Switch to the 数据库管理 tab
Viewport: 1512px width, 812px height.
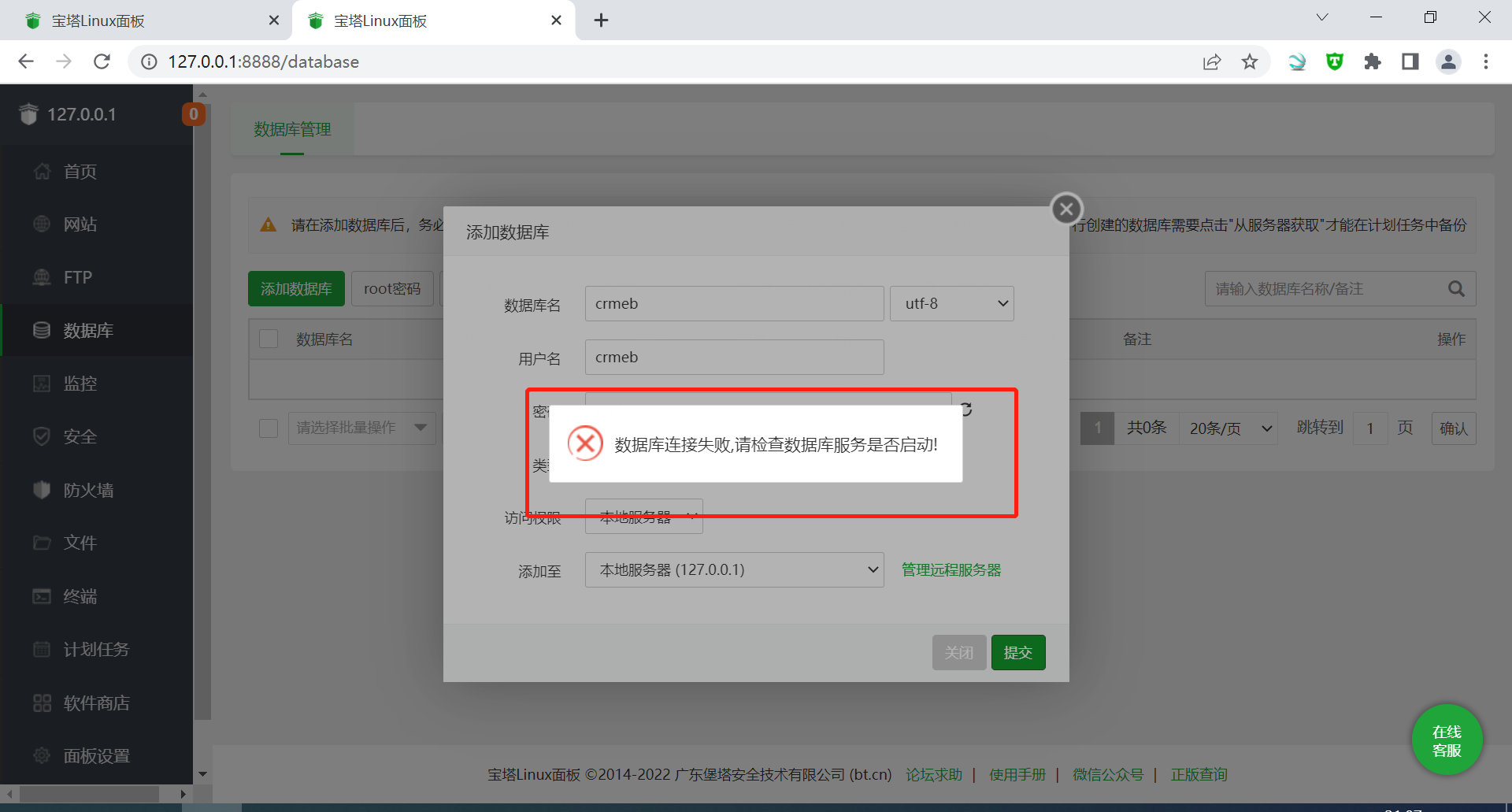292,129
